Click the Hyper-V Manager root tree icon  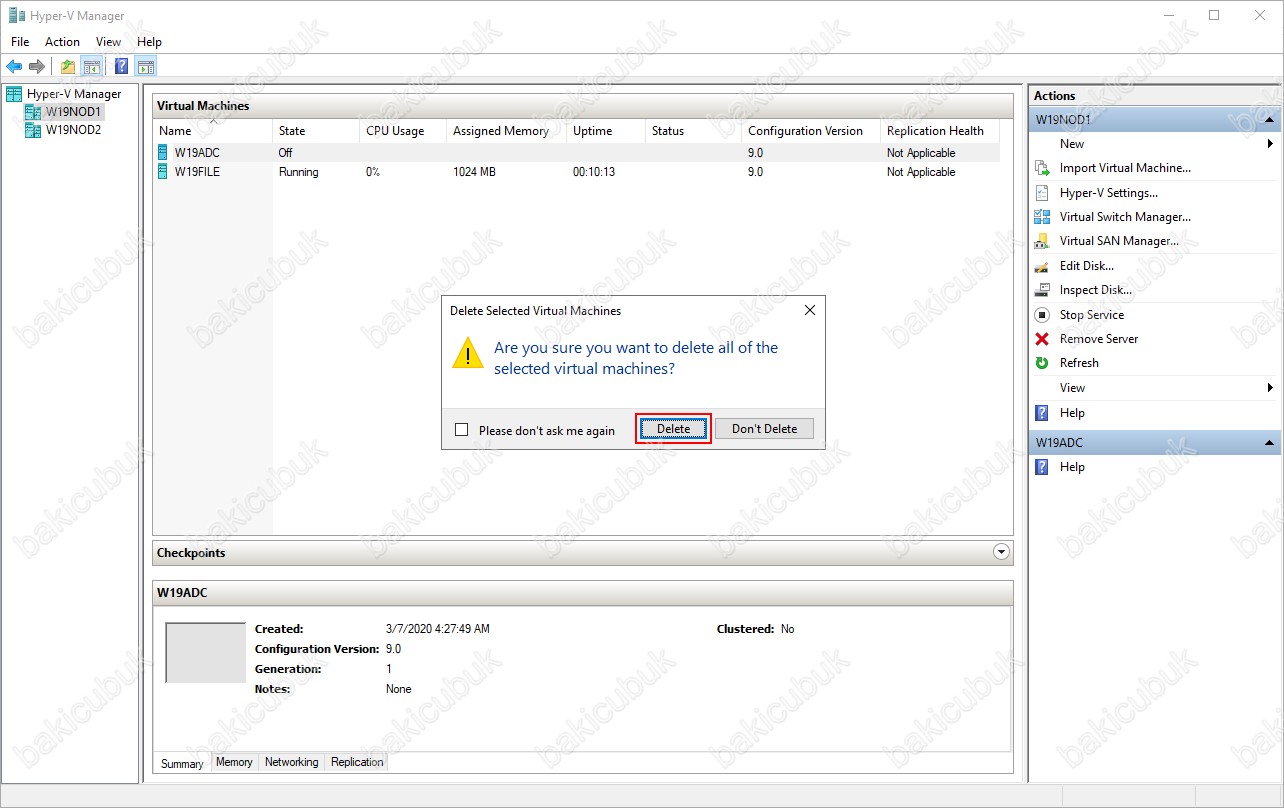click(x=14, y=94)
